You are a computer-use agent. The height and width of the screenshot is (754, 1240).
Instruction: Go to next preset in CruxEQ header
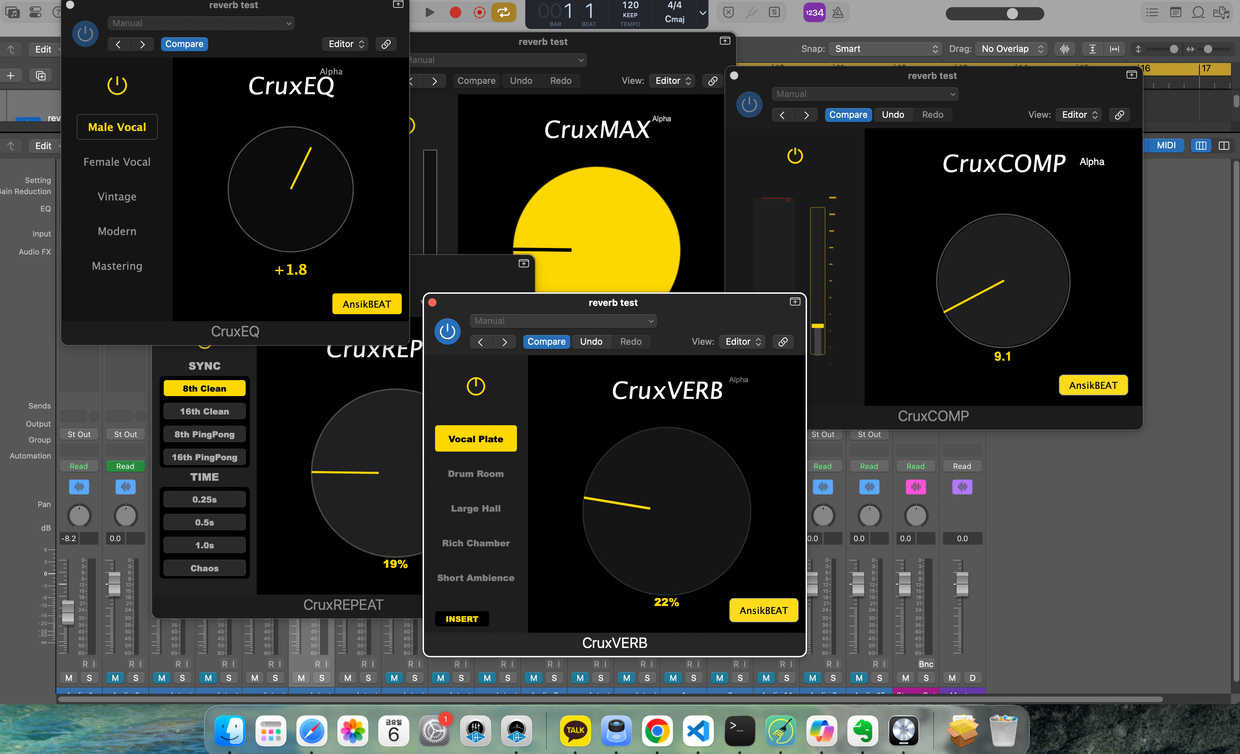(143, 44)
